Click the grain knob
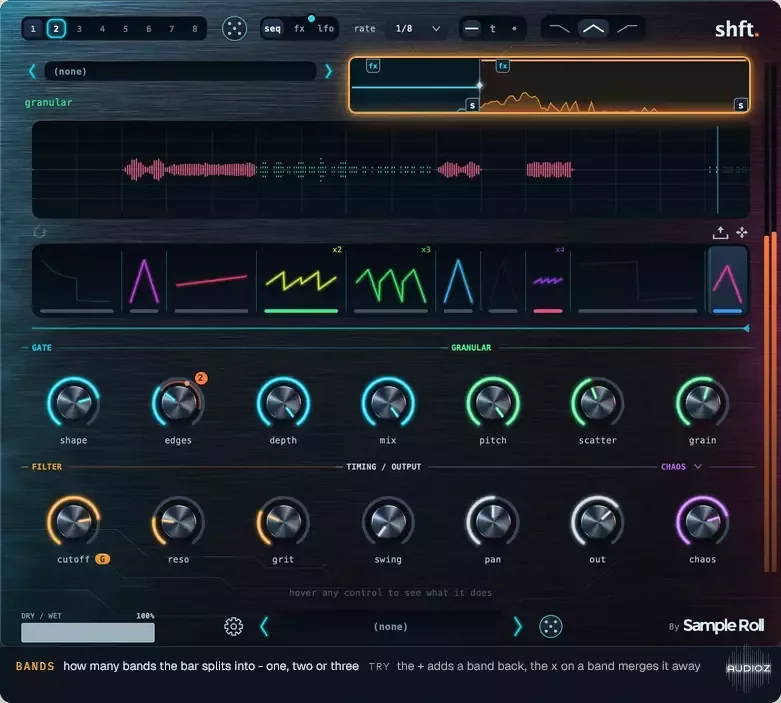 pyautogui.click(x=702, y=403)
